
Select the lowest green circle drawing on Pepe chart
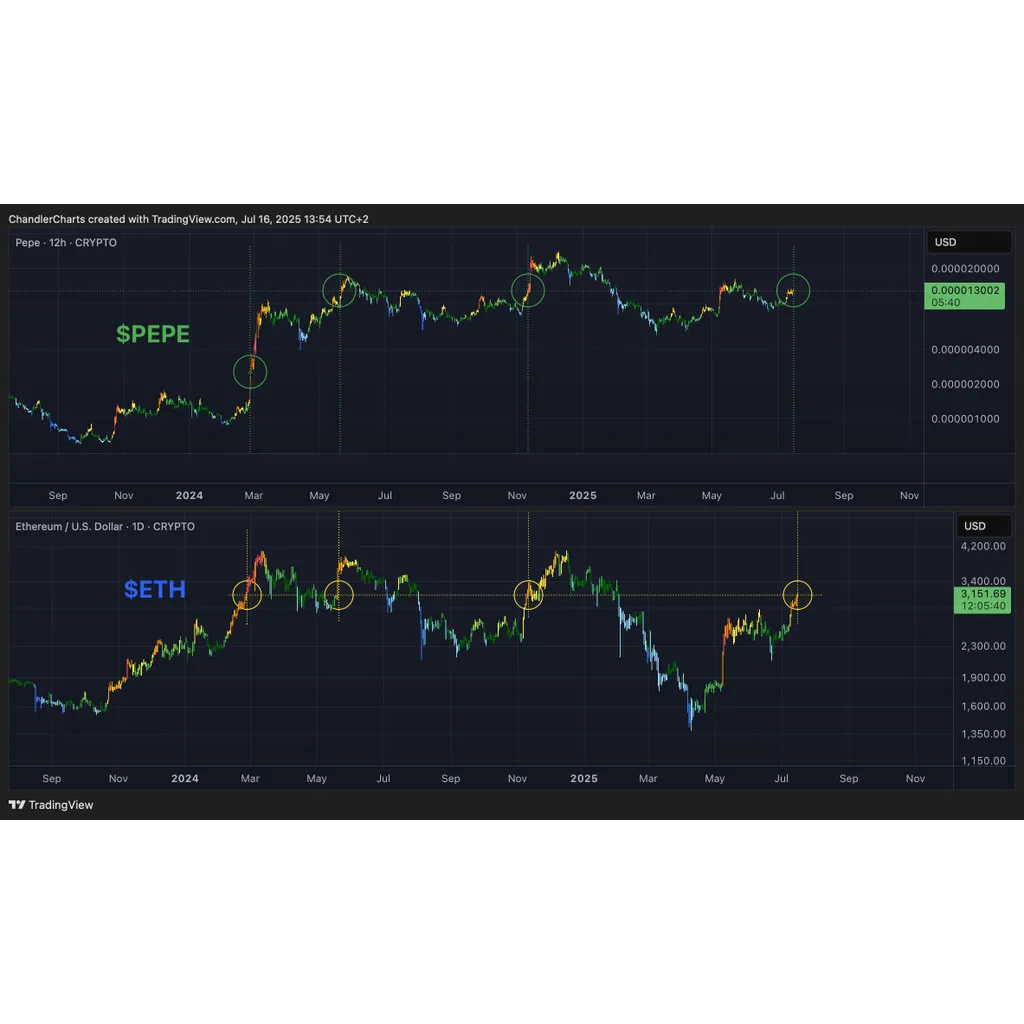pyautogui.click(x=250, y=372)
